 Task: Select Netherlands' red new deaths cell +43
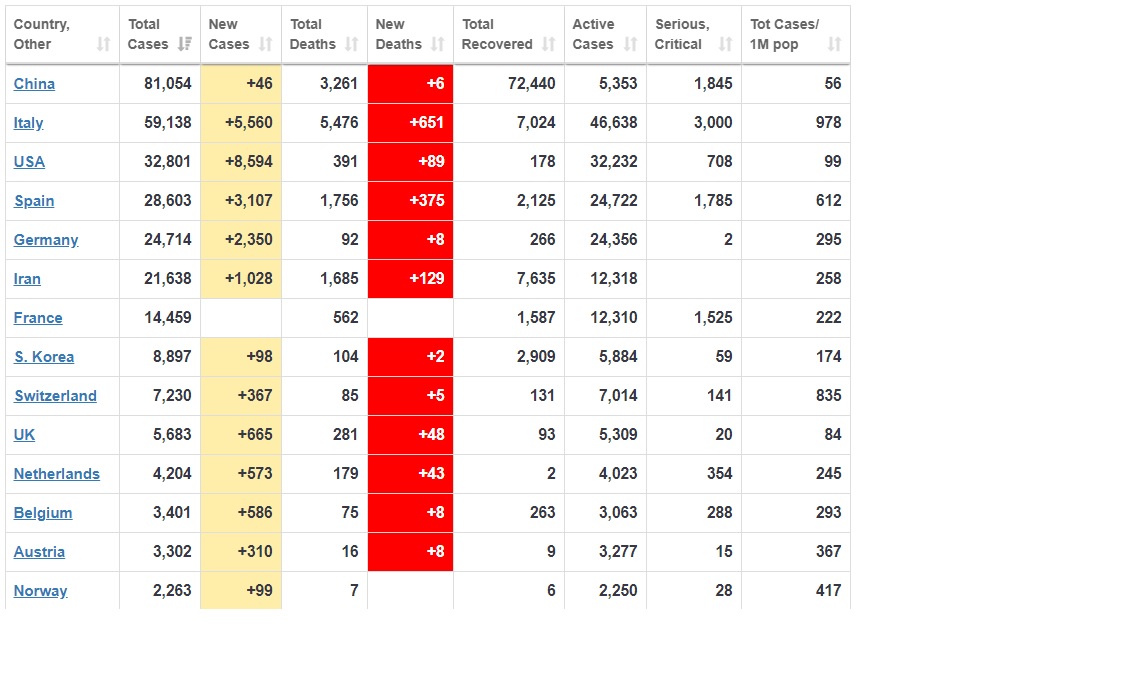coord(410,473)
